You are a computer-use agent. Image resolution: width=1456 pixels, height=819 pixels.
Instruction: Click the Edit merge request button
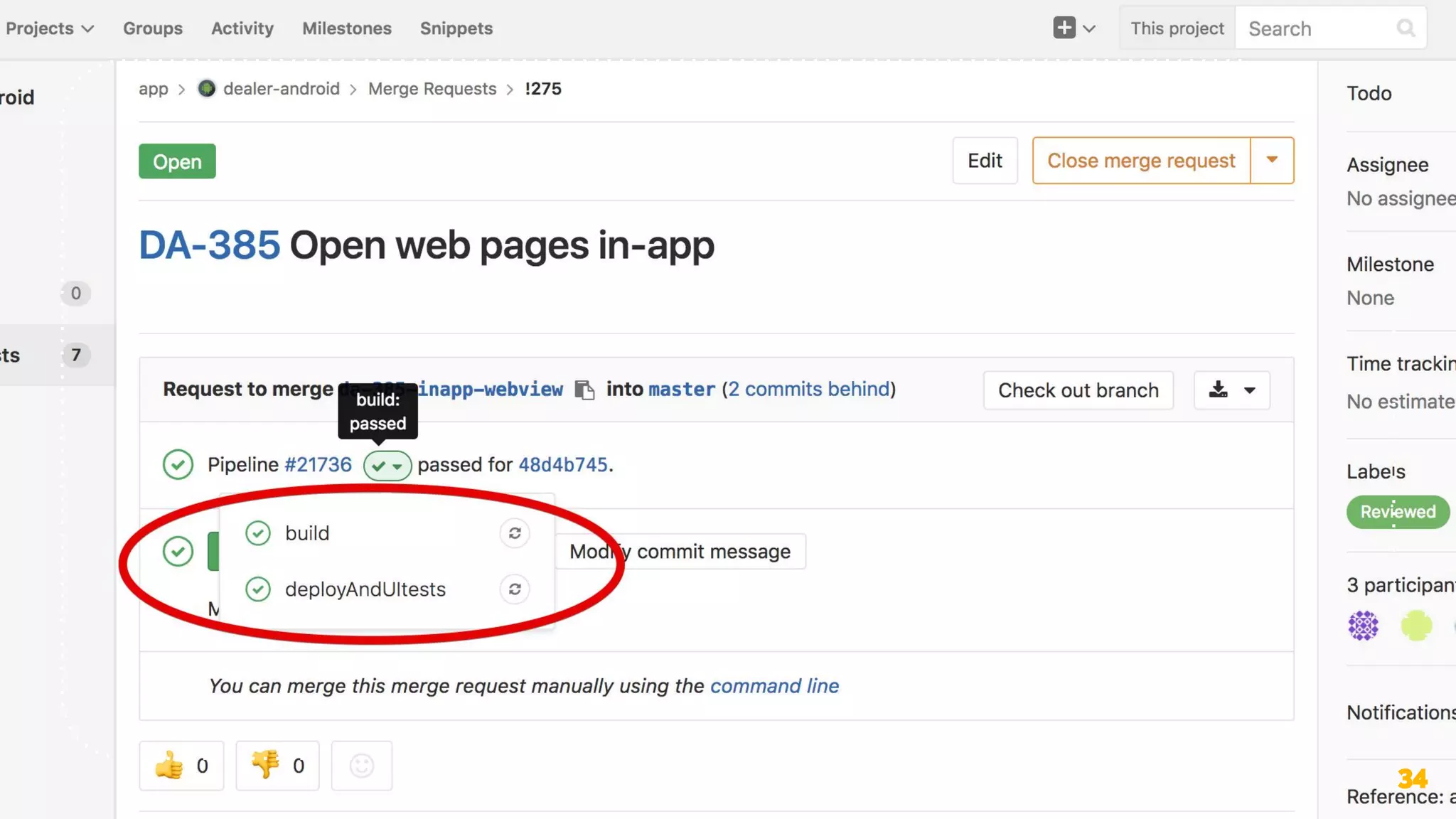point(985,161)
